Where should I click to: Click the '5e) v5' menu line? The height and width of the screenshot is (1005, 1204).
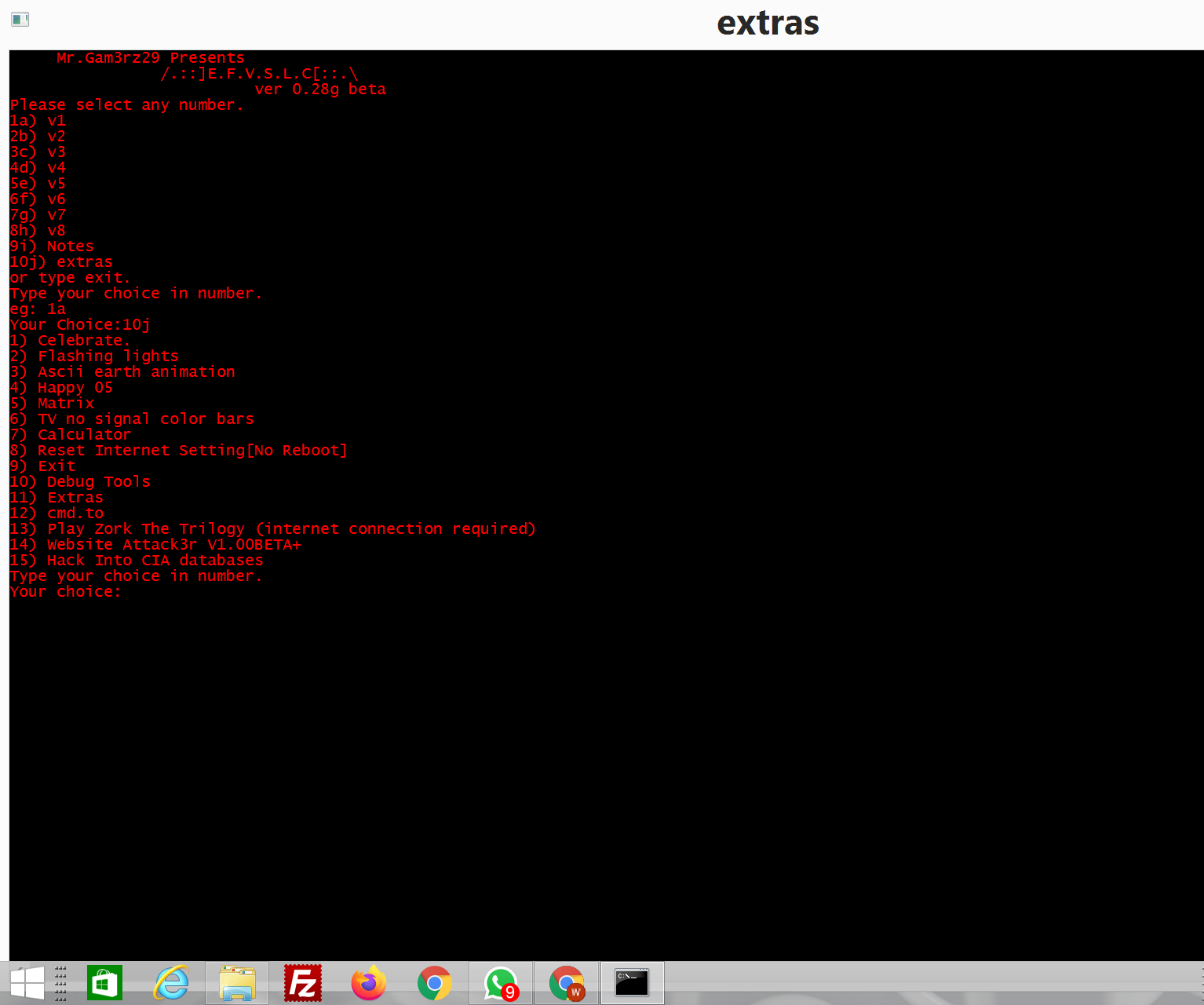38,184
